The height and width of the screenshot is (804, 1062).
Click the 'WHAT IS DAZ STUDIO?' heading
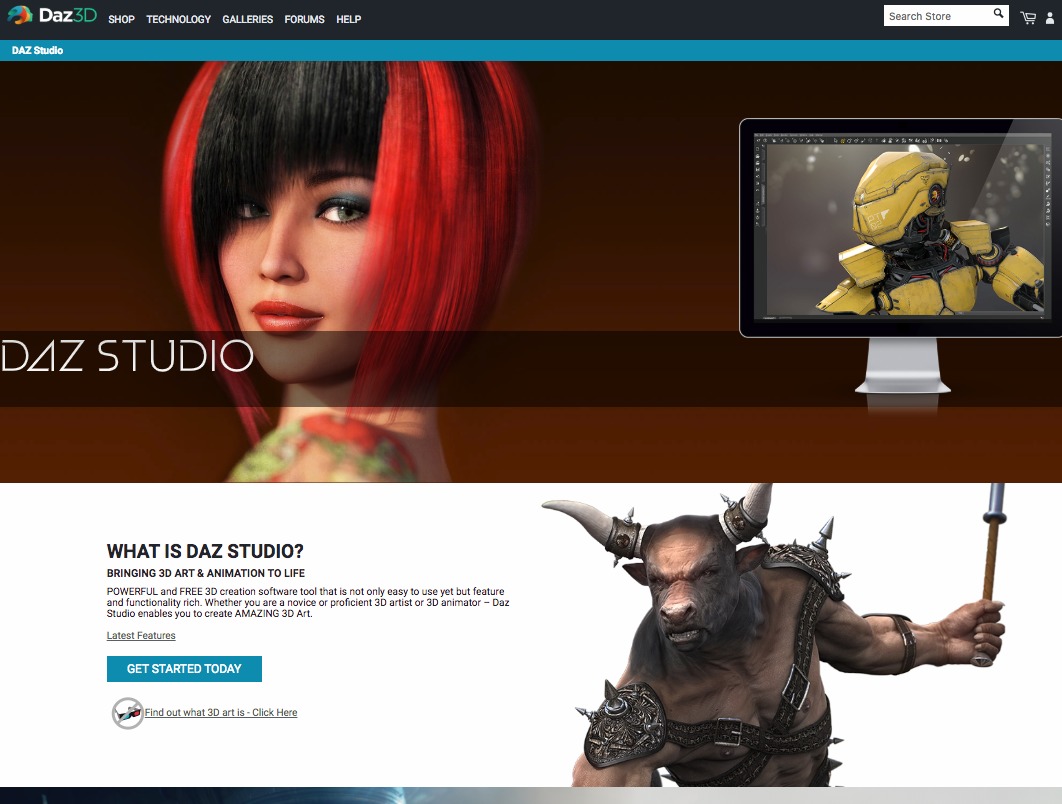pyautogui.click(x=205, y=551)
